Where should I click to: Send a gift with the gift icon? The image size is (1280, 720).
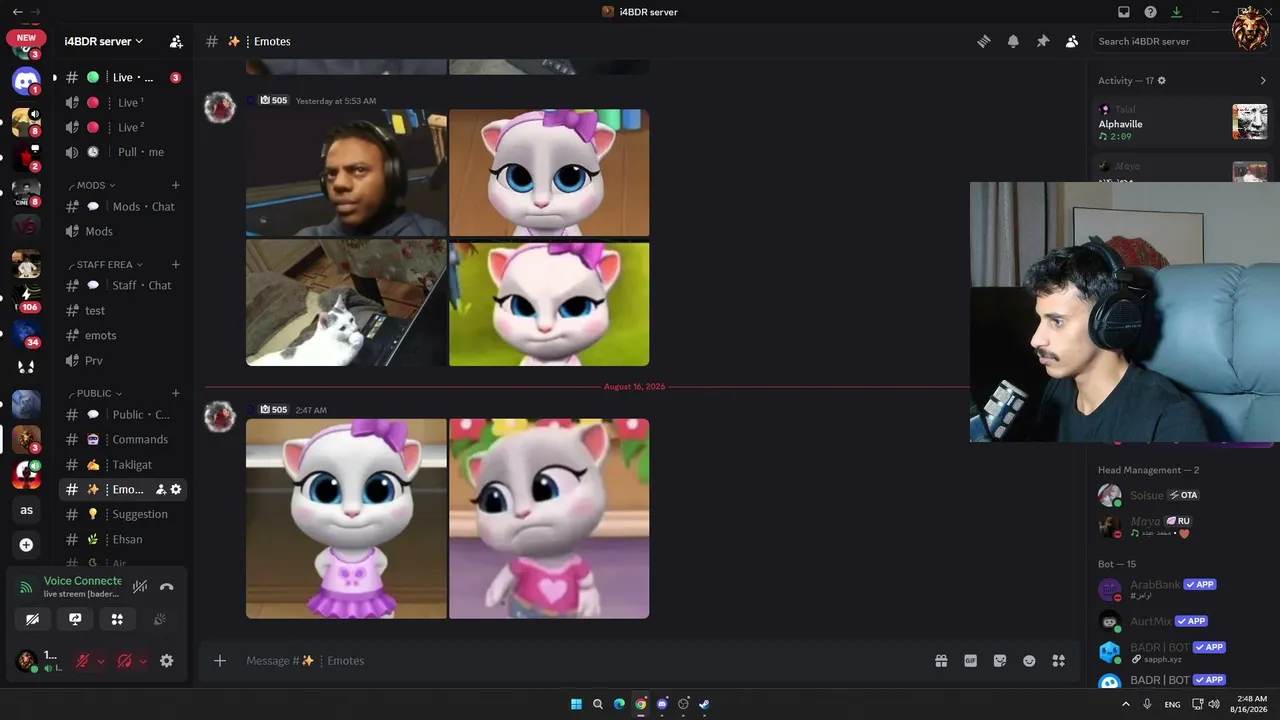pos(941,660)
